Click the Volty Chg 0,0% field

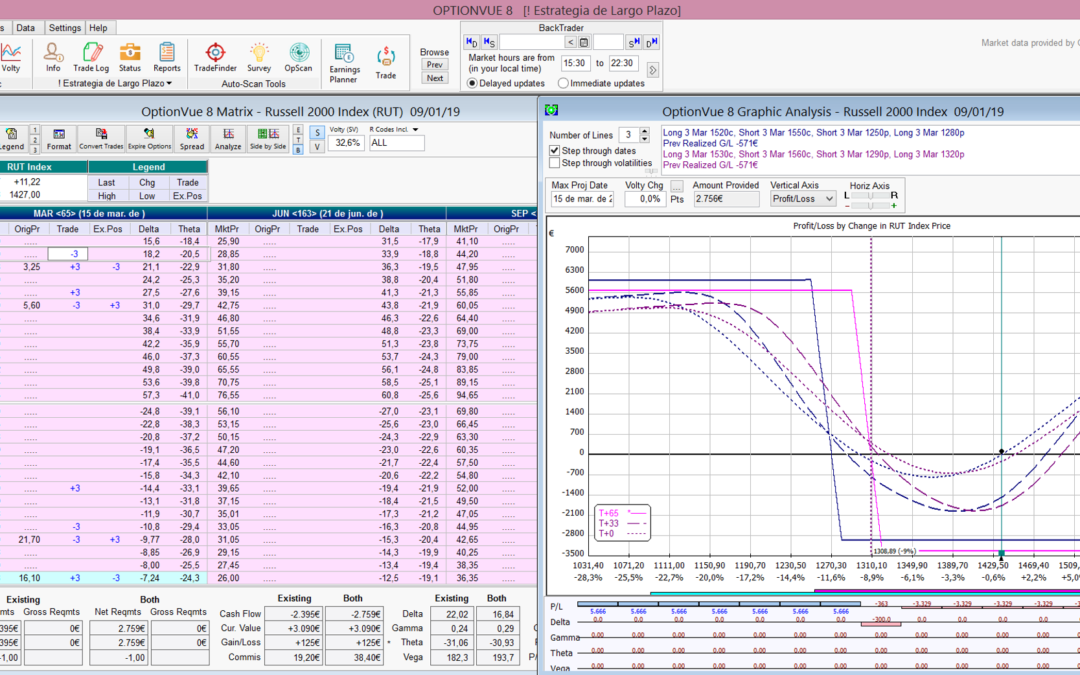[x=645, y=199]
